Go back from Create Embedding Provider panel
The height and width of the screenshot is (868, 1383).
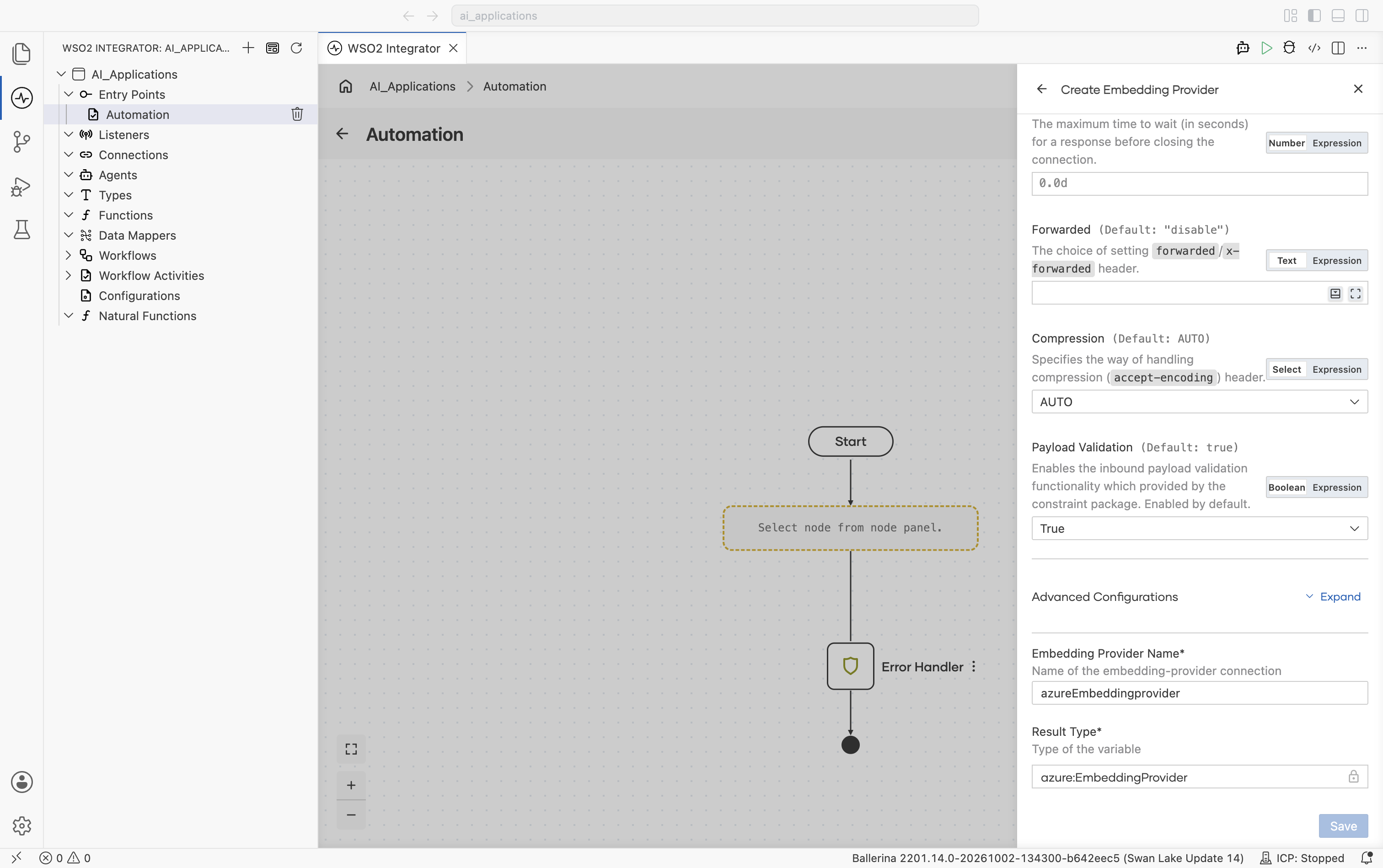pos(1041,89)
